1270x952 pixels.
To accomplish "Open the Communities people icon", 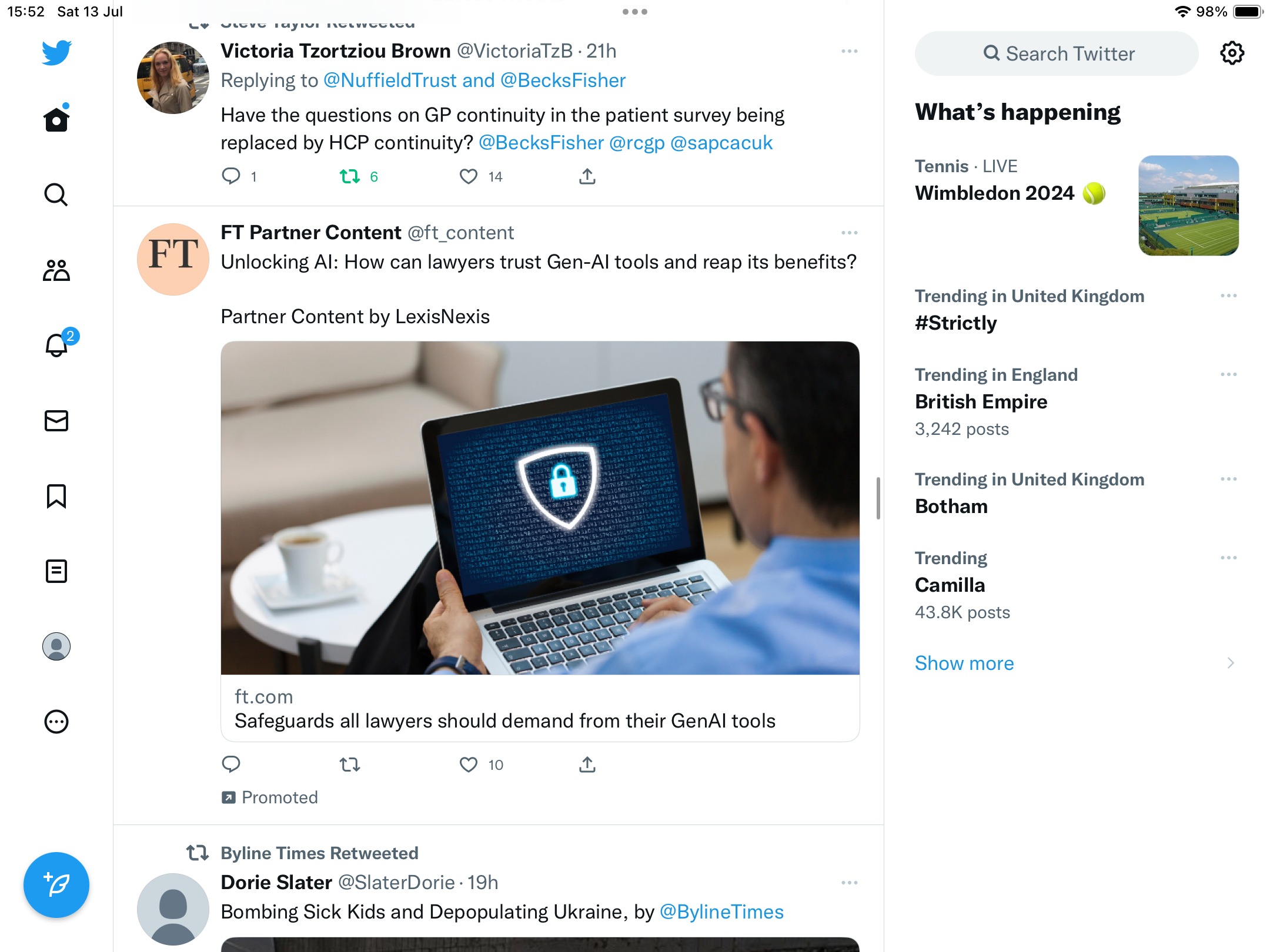I will coord(56,270).
